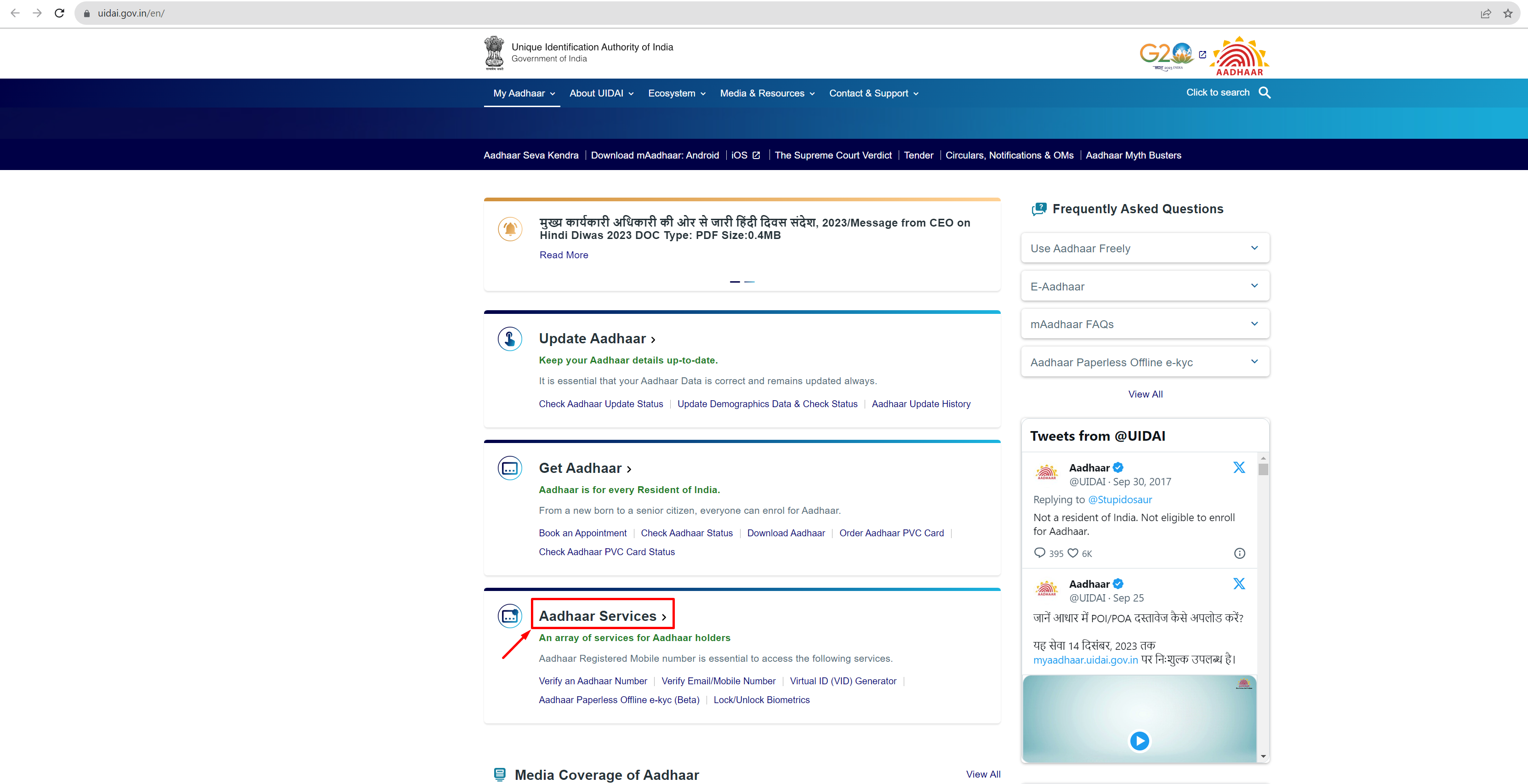Click the Aadhaar logo
The height and width of the screenshot is (784, 1528).
(1240, 56)
